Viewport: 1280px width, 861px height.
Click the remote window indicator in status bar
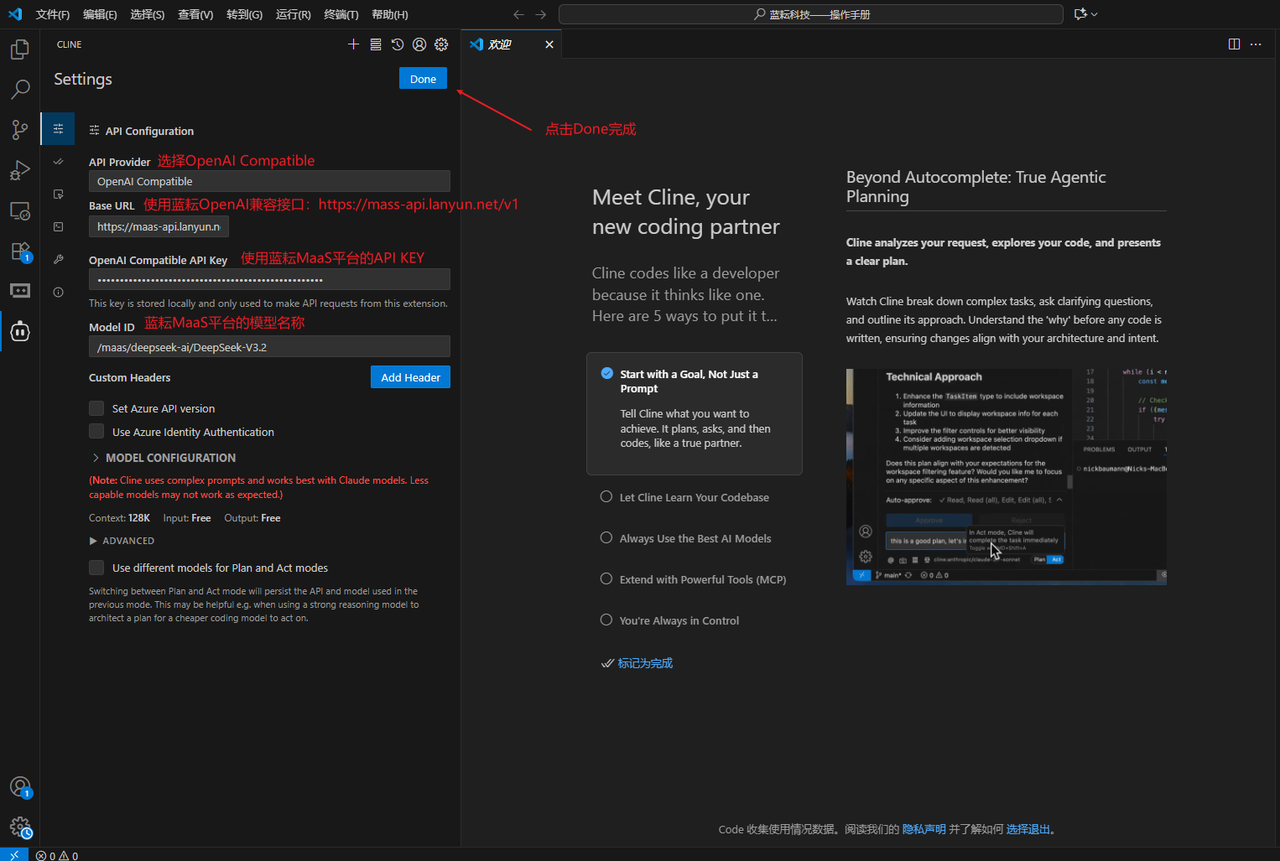[14, 855]
